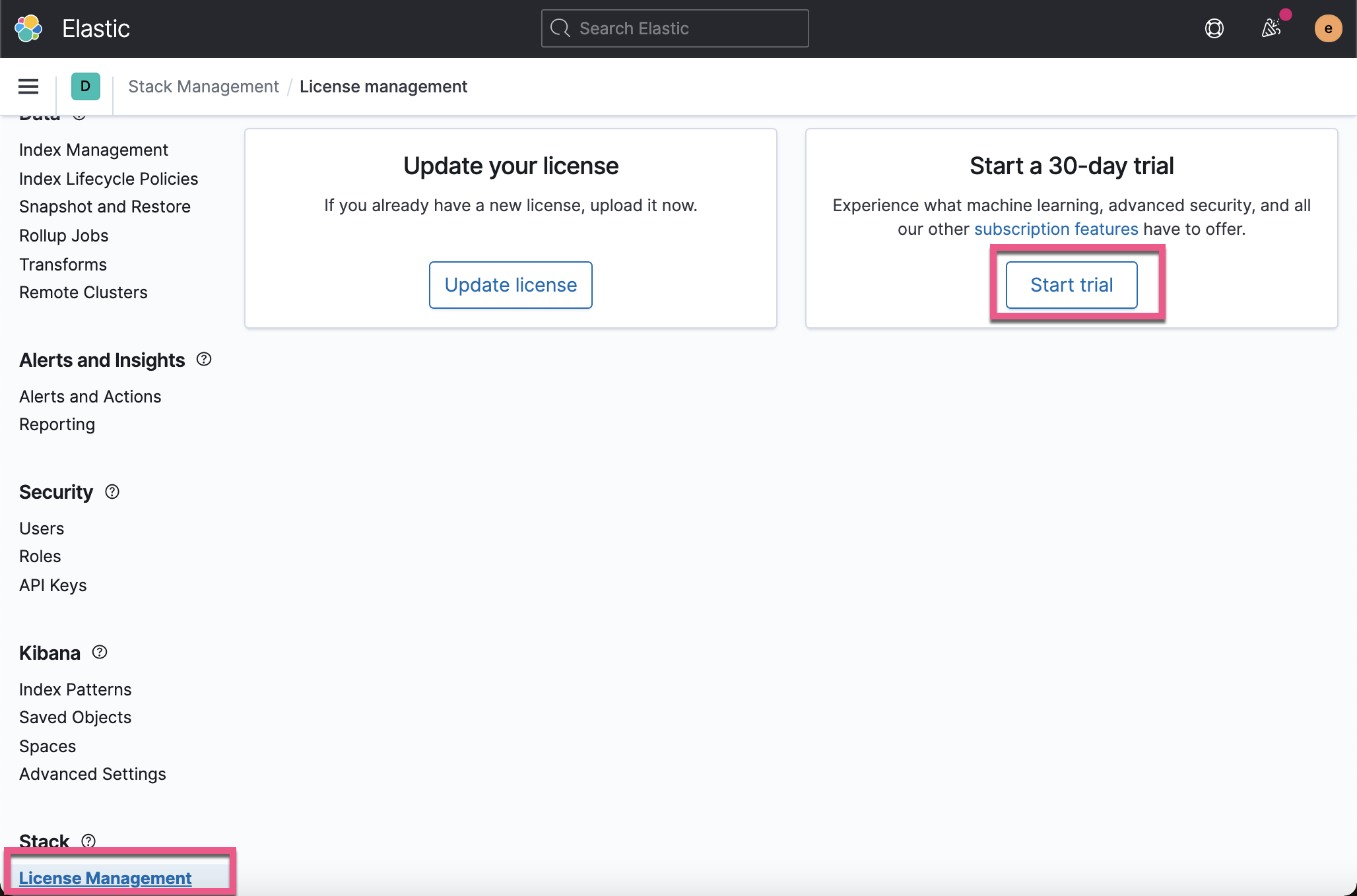Image resolution: width=1357 pixels, height=896 pixels.
Task: Navigate to Stack Management breadcrumb
Action: 203,86
